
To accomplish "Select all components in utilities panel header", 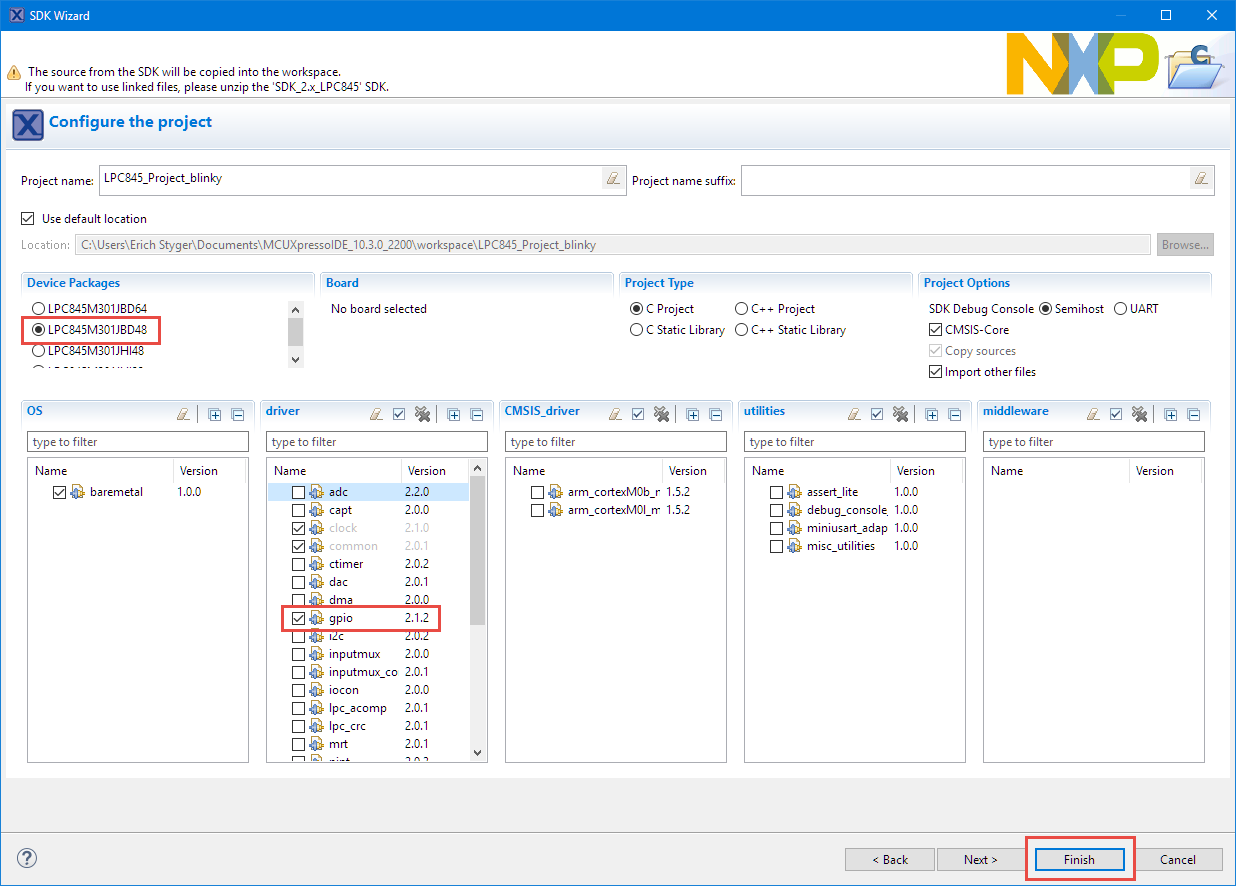I will pos(877,414).
